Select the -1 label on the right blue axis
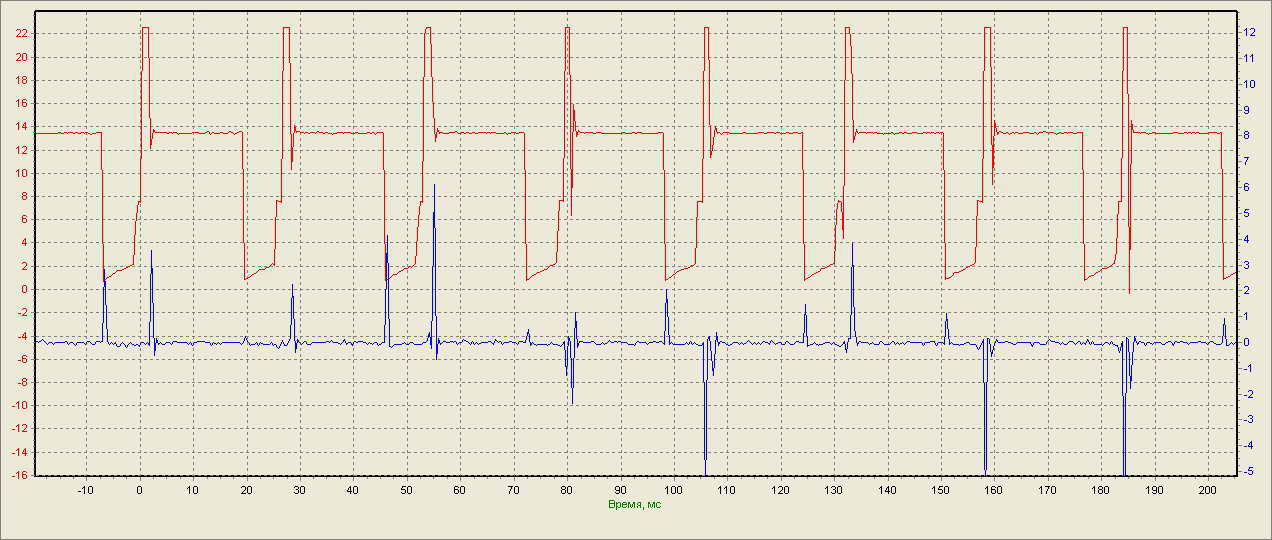 pyautogui.click(x=1248, y=368)
